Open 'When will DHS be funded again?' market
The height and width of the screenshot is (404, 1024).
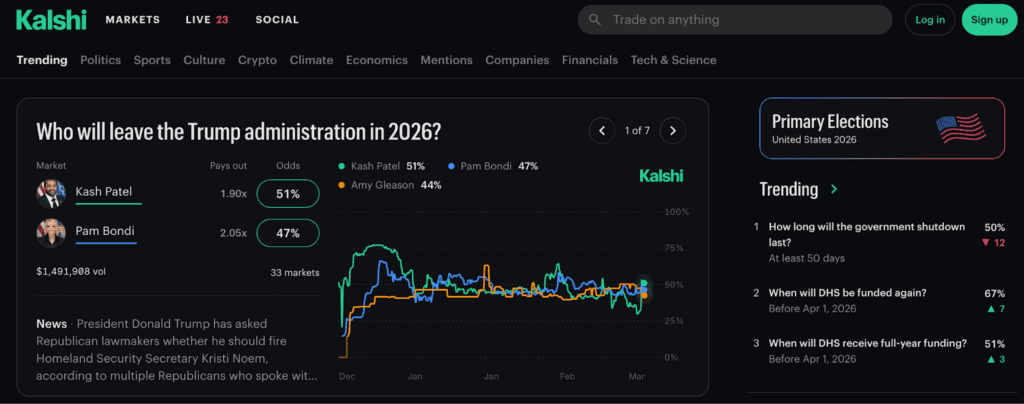point(847,293)
